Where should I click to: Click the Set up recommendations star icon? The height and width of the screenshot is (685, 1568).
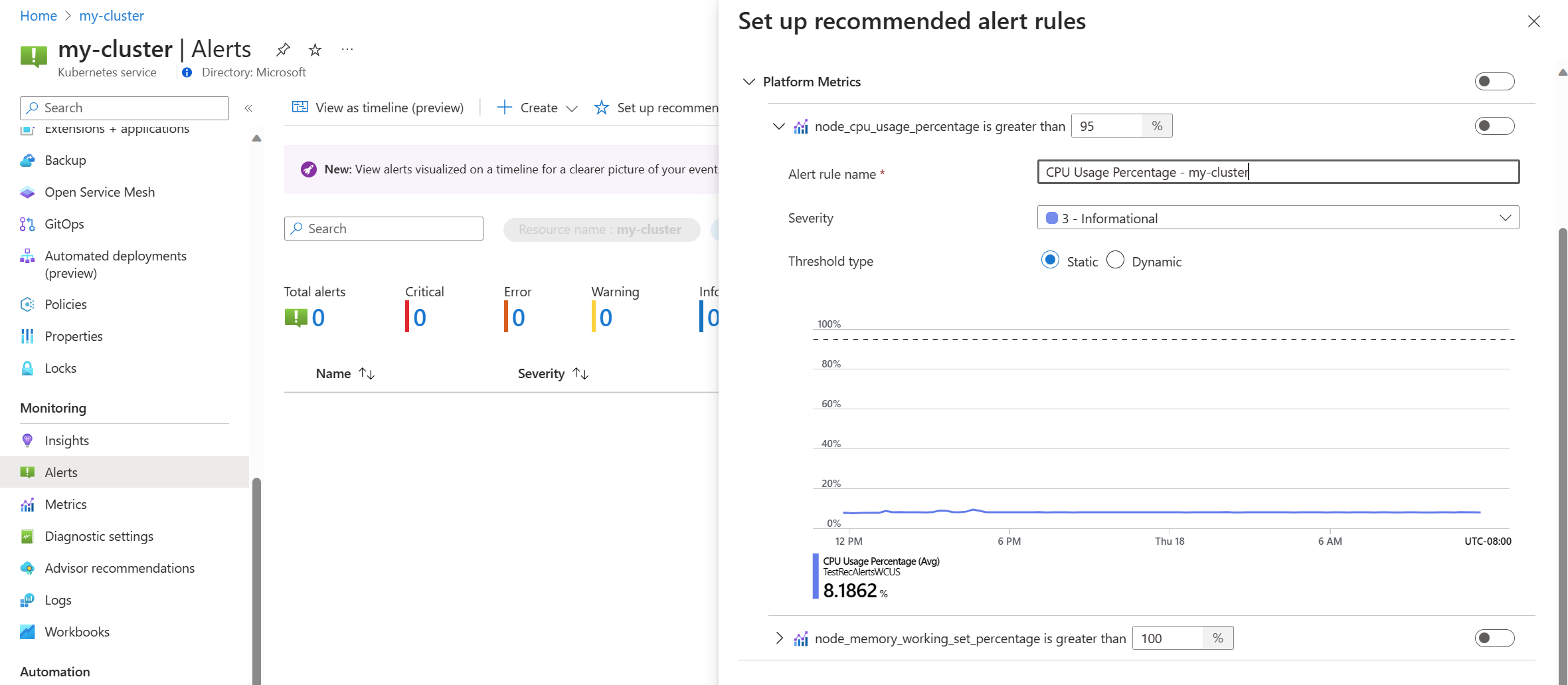point(602,108)
